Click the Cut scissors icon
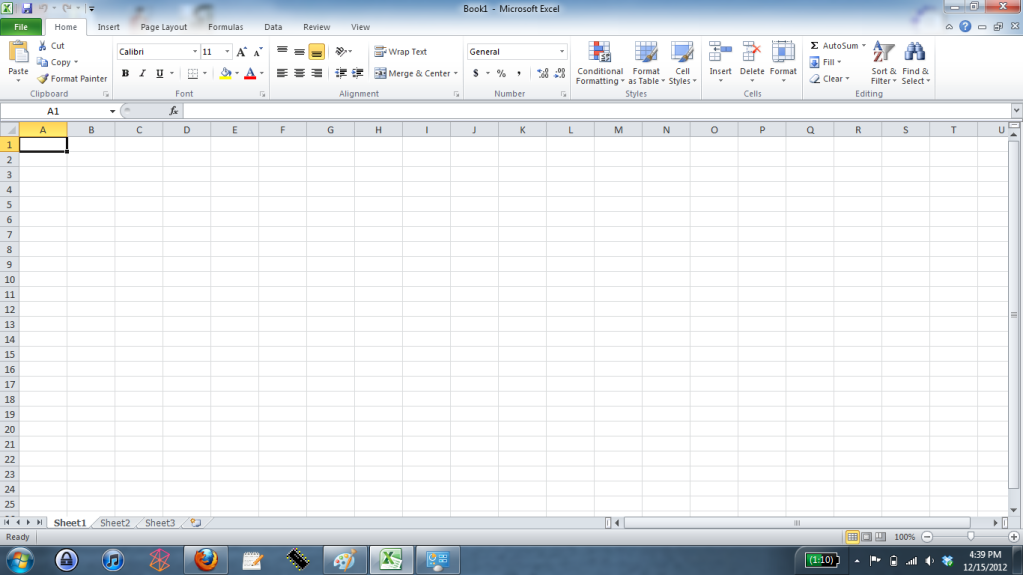 pos(42,46)
